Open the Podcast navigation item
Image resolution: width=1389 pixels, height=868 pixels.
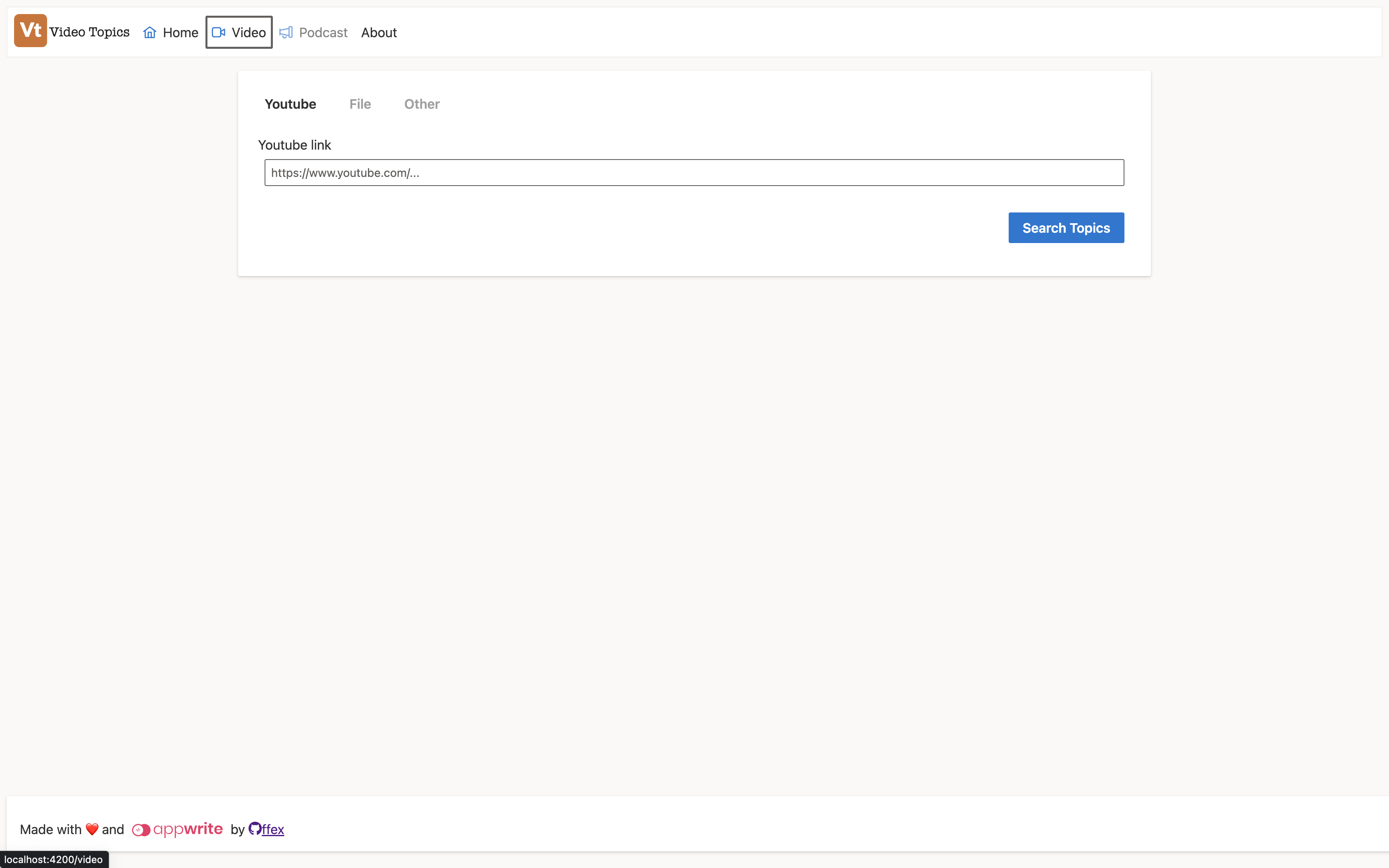click(323, 33)
